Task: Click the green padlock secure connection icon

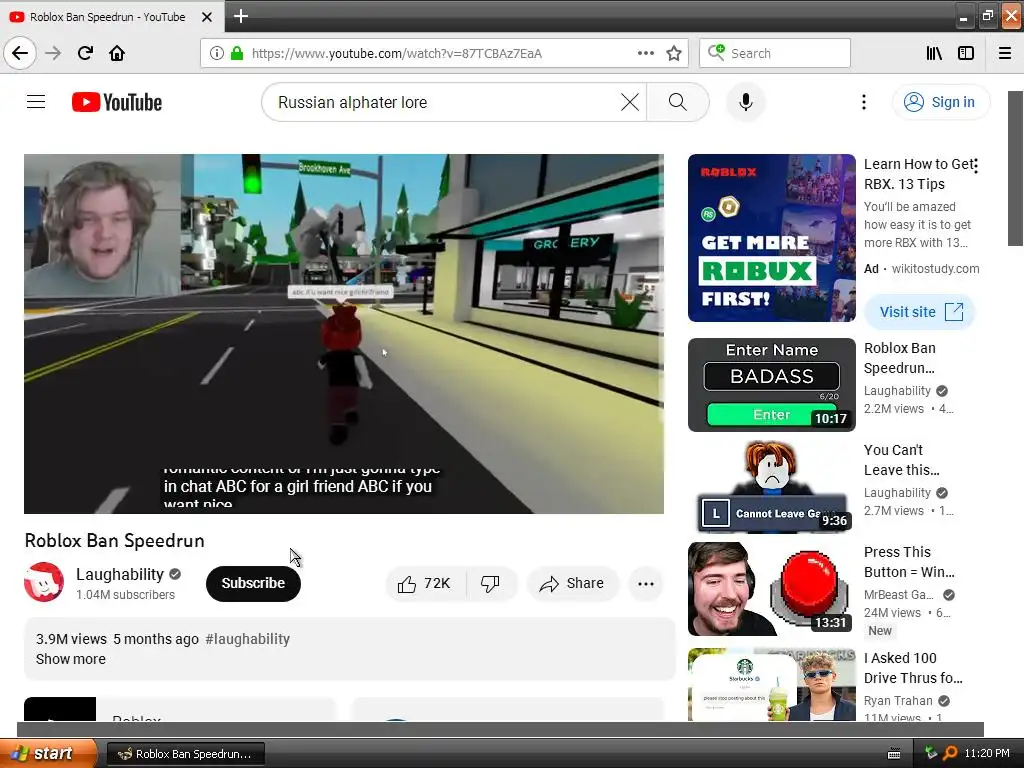Action: [x=237, y=53]
